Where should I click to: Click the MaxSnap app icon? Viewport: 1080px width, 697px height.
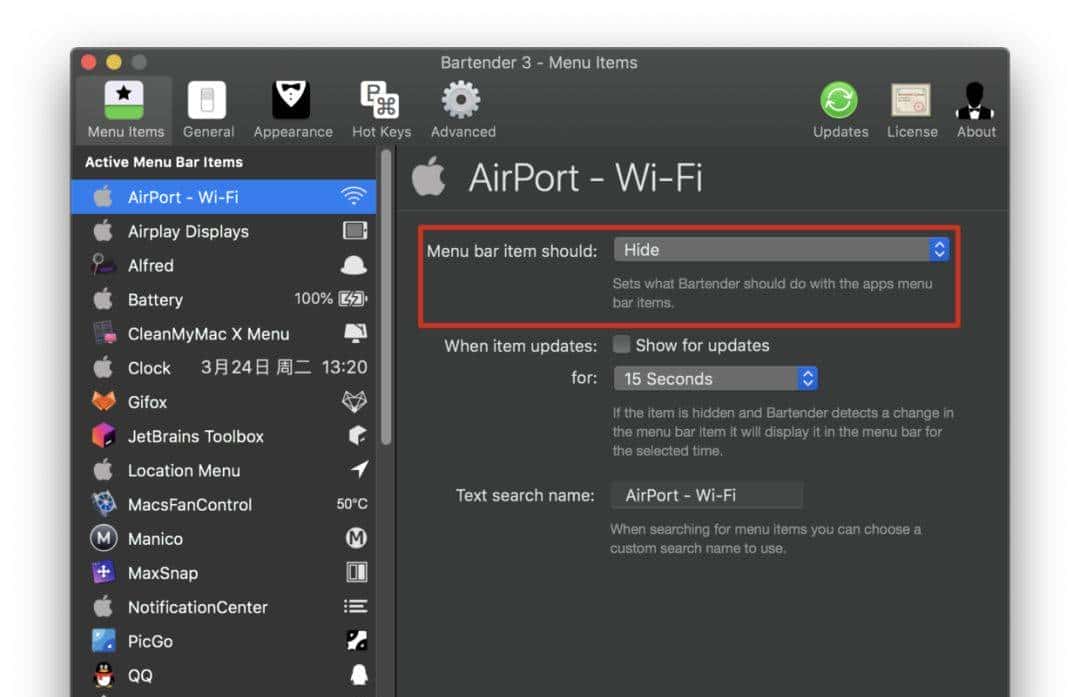pos(104,573)
